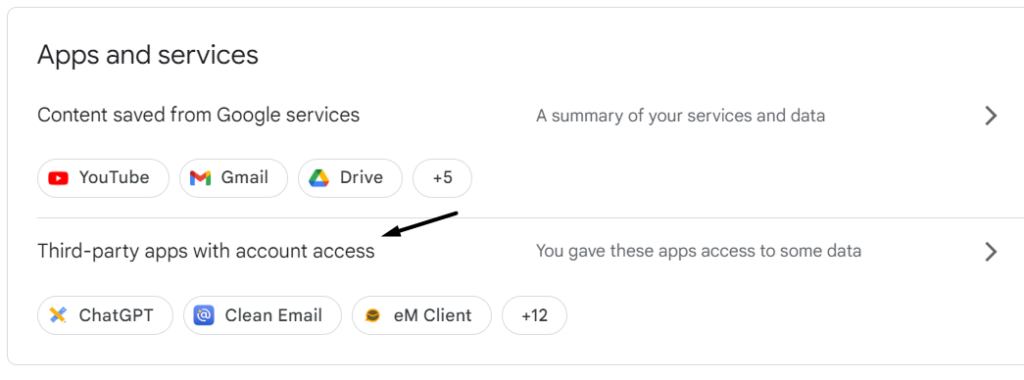Select the Drive chip
Viewport: 1024px width, 380px height.
pos(350,178)
